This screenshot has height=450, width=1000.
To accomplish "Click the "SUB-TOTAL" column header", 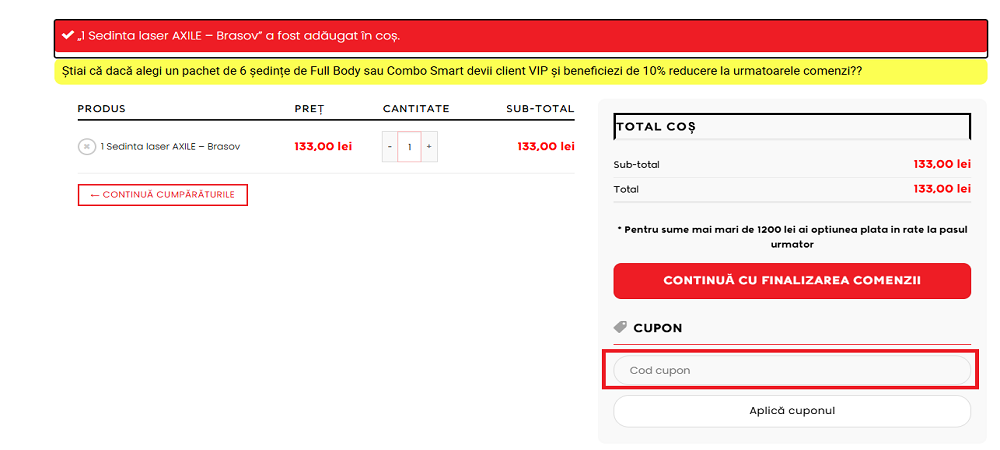I will tap(540, 109).
